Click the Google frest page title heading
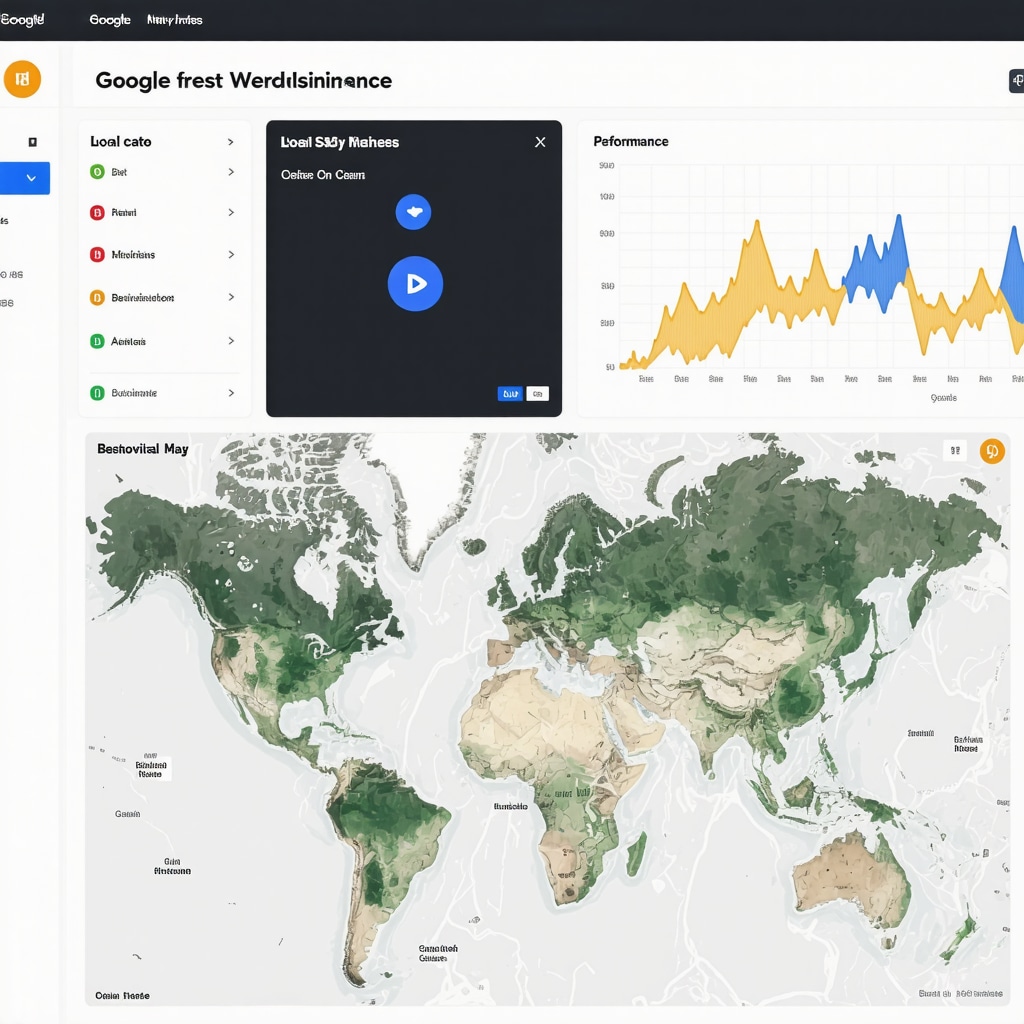The image size is (1024, 1024). pyautogui.click(x=244, y=80)
